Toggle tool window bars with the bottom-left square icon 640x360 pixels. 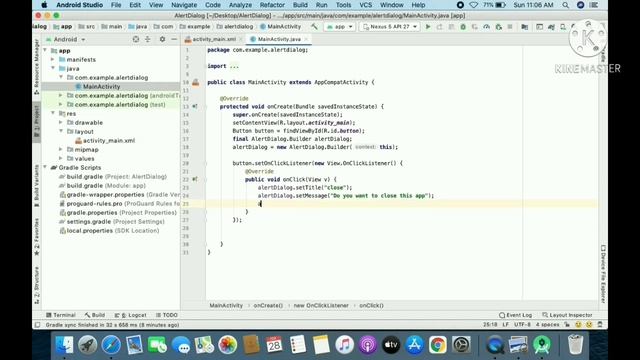point(38,325)
